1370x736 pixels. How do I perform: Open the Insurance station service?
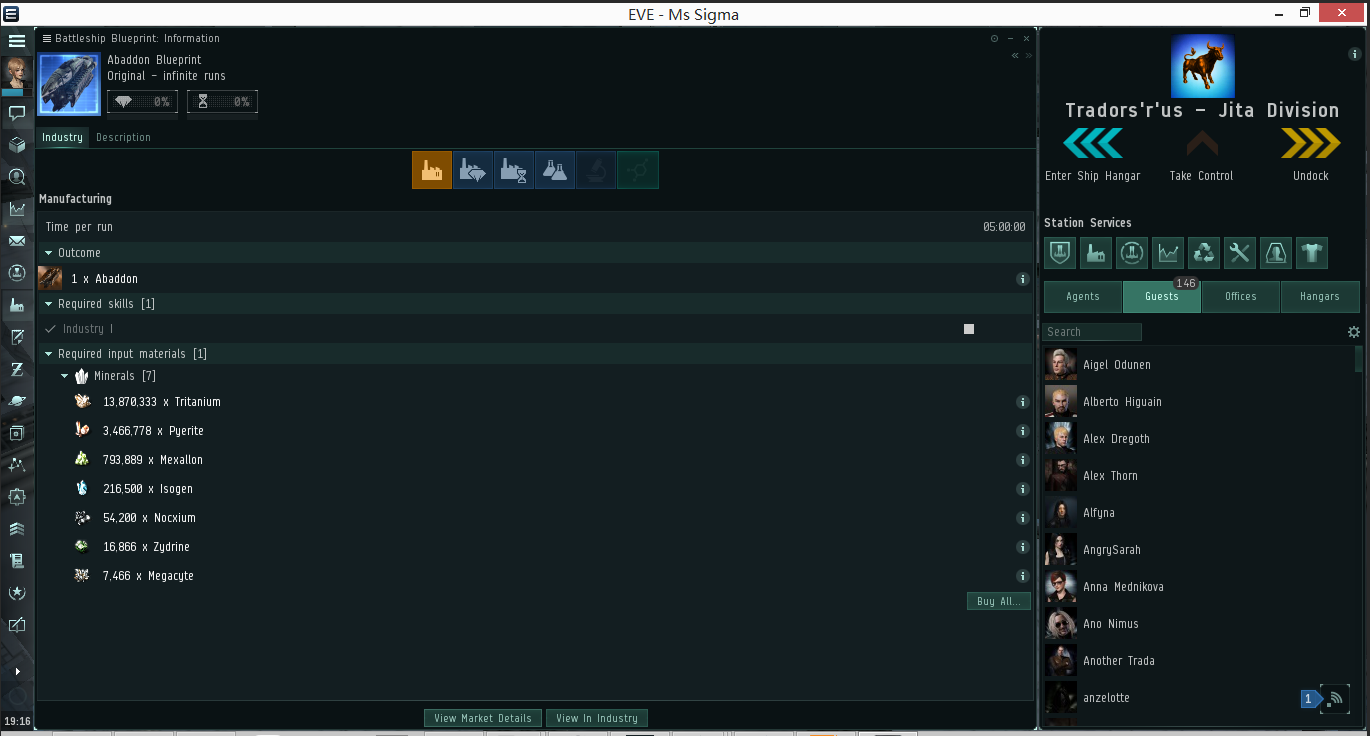coord(1060,253)
